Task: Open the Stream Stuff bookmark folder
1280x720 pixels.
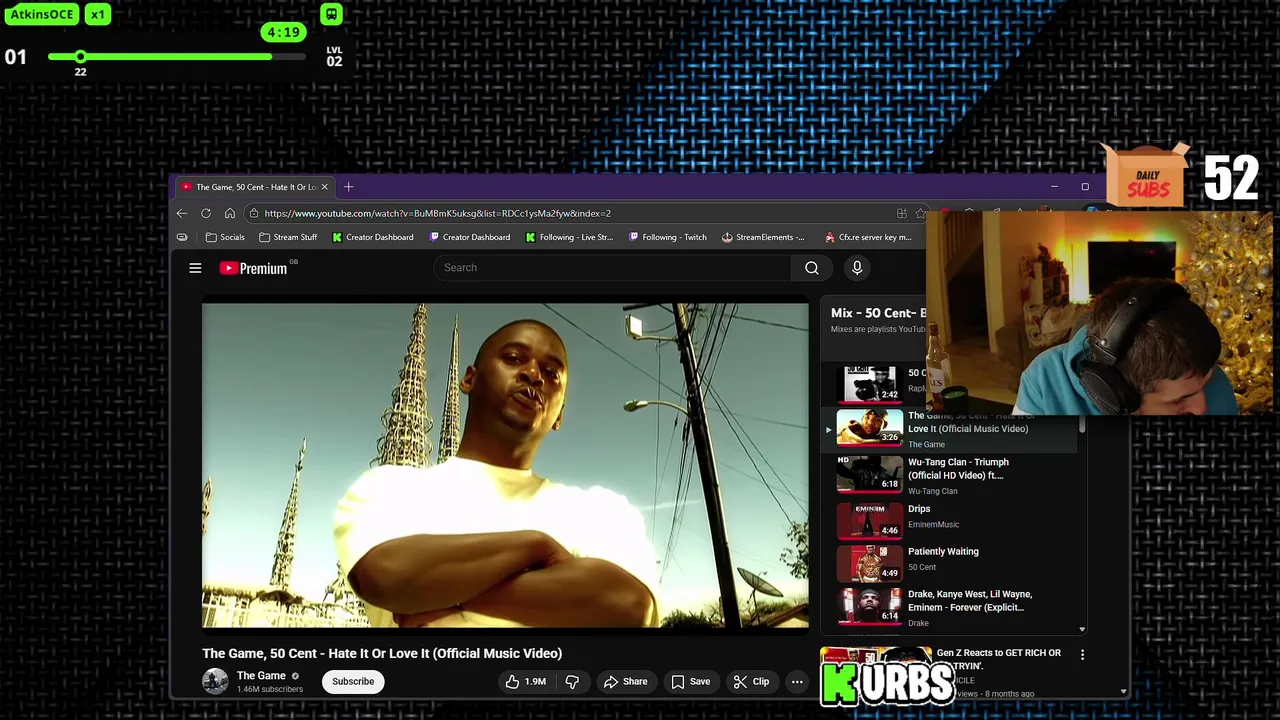Action: (288, 237)
